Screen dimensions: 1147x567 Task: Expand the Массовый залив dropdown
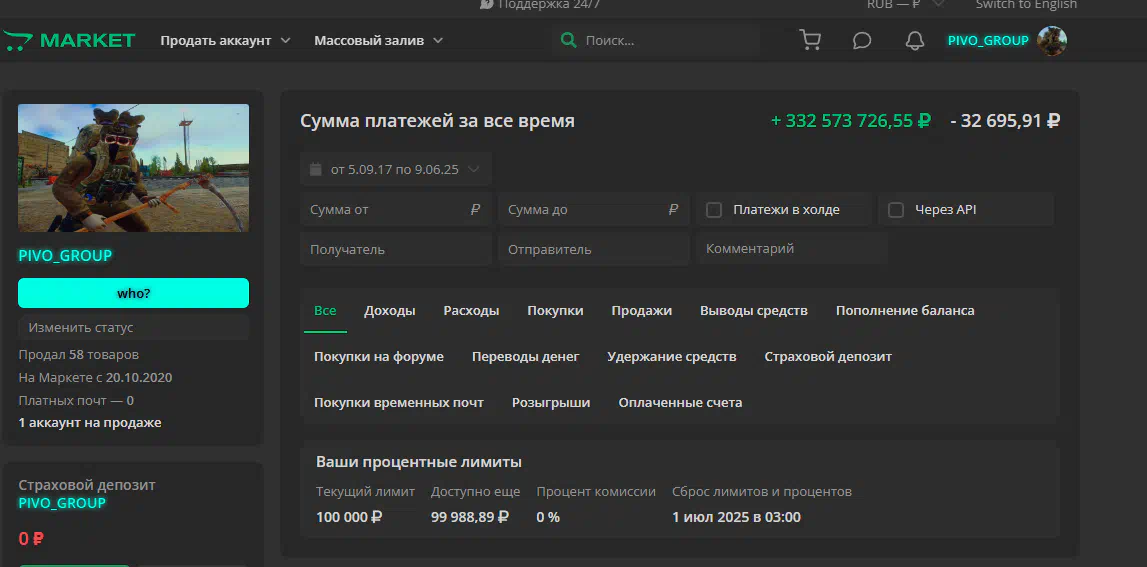pyautogui.click(x=379, y=41)
